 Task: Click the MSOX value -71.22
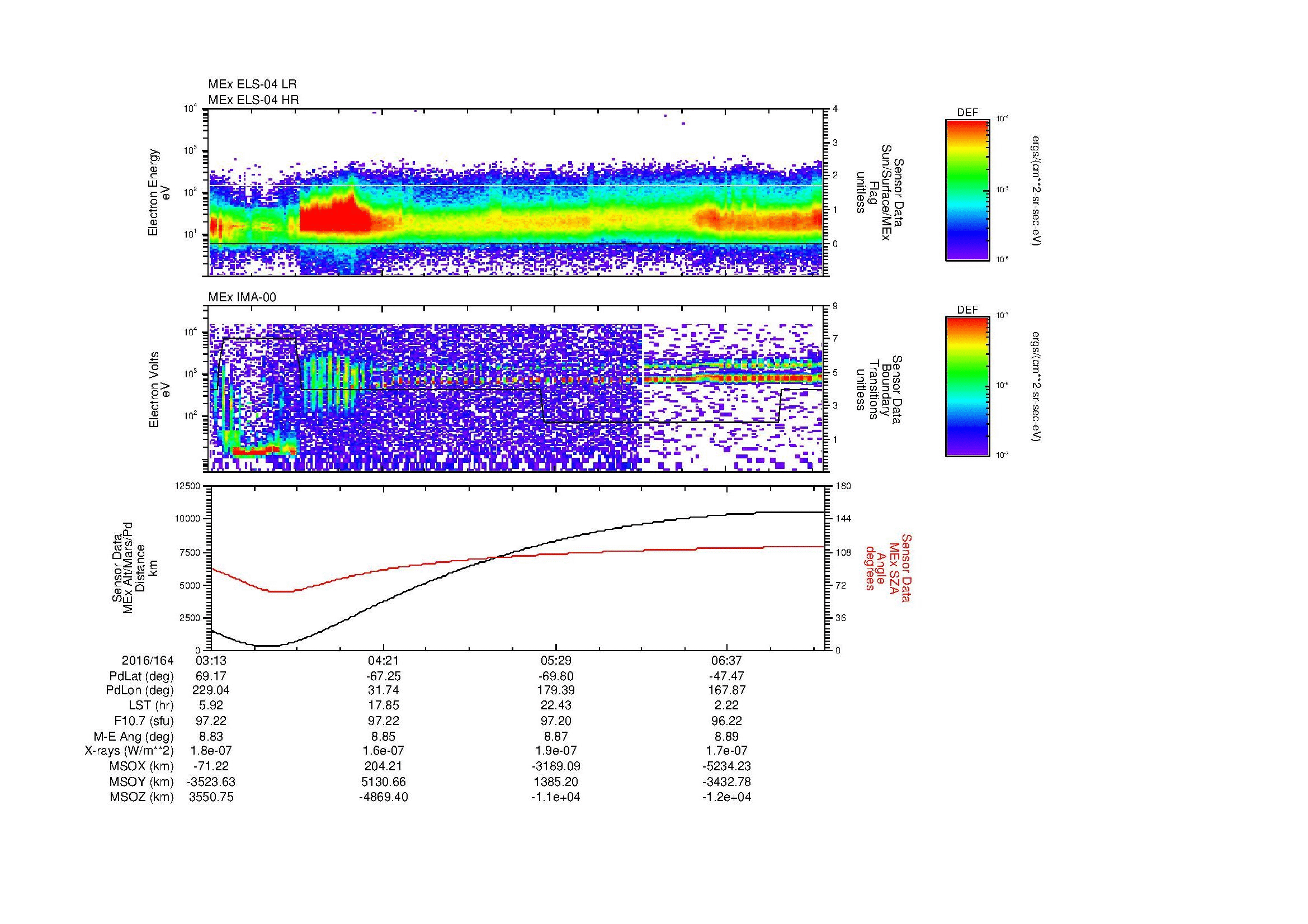pyautogui.click(x=211, y=766)
